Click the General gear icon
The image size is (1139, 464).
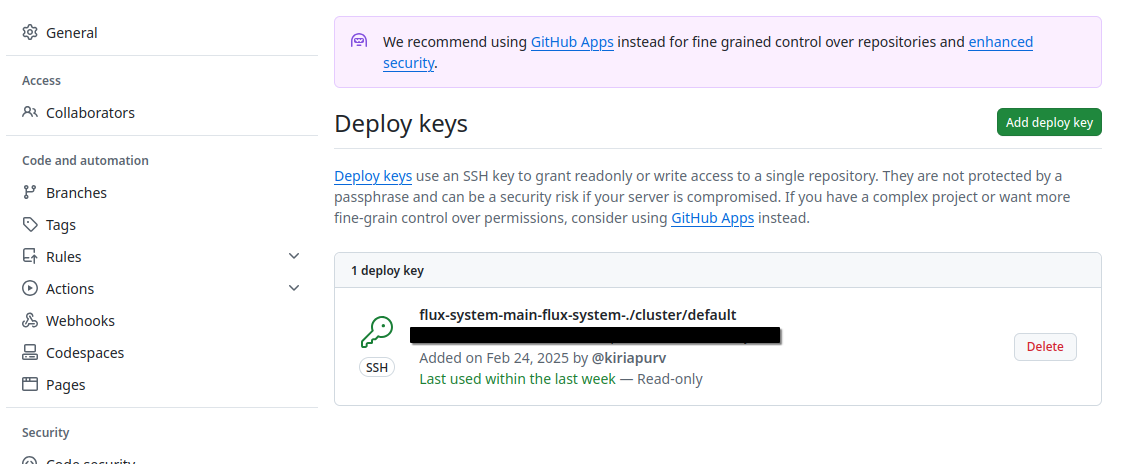(x=30, y=33)
